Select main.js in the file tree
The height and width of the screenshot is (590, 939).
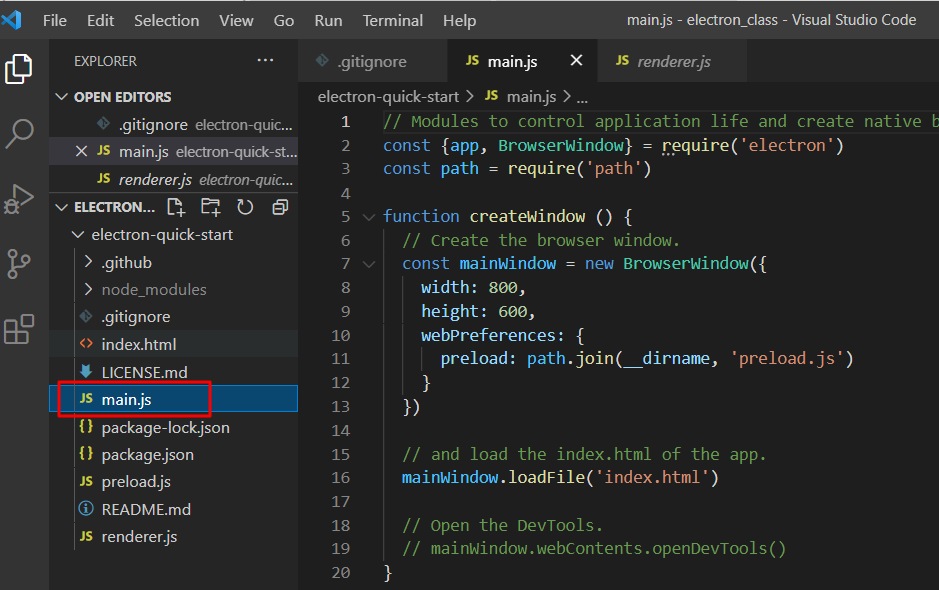tap(174, 399)
